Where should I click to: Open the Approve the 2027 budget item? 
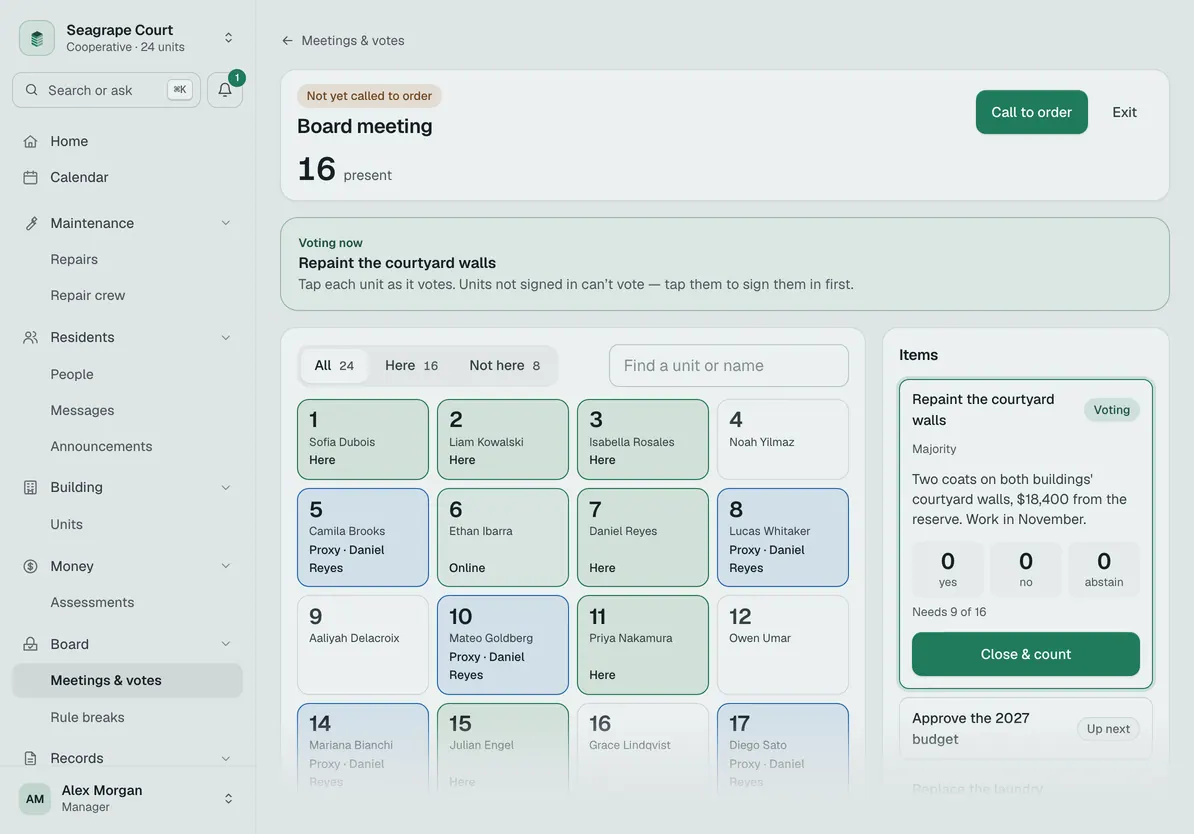click(x=1026, y=729)
